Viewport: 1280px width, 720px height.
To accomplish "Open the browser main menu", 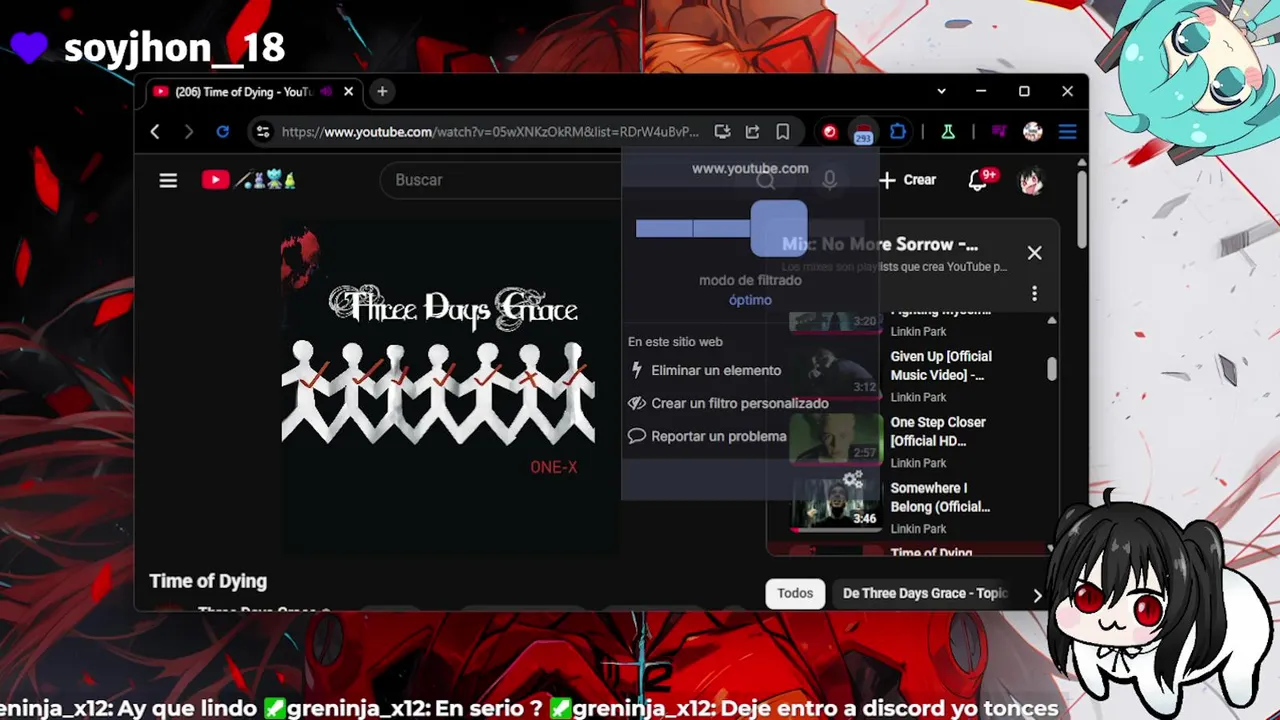I will coord(1067,132).
